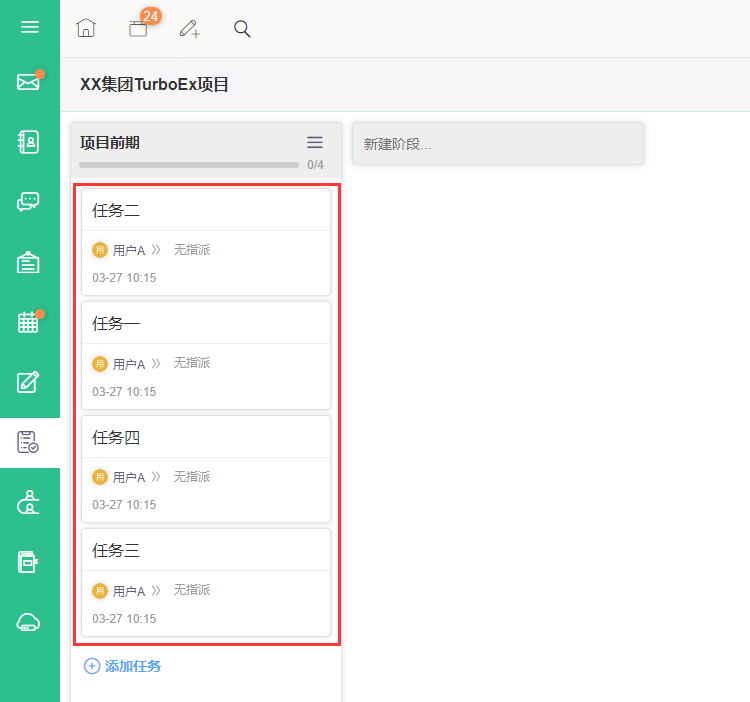The image size is (750, 702).
Task: Open the chat messages icon
Action: pyautogui.click(x=28, y=202)
